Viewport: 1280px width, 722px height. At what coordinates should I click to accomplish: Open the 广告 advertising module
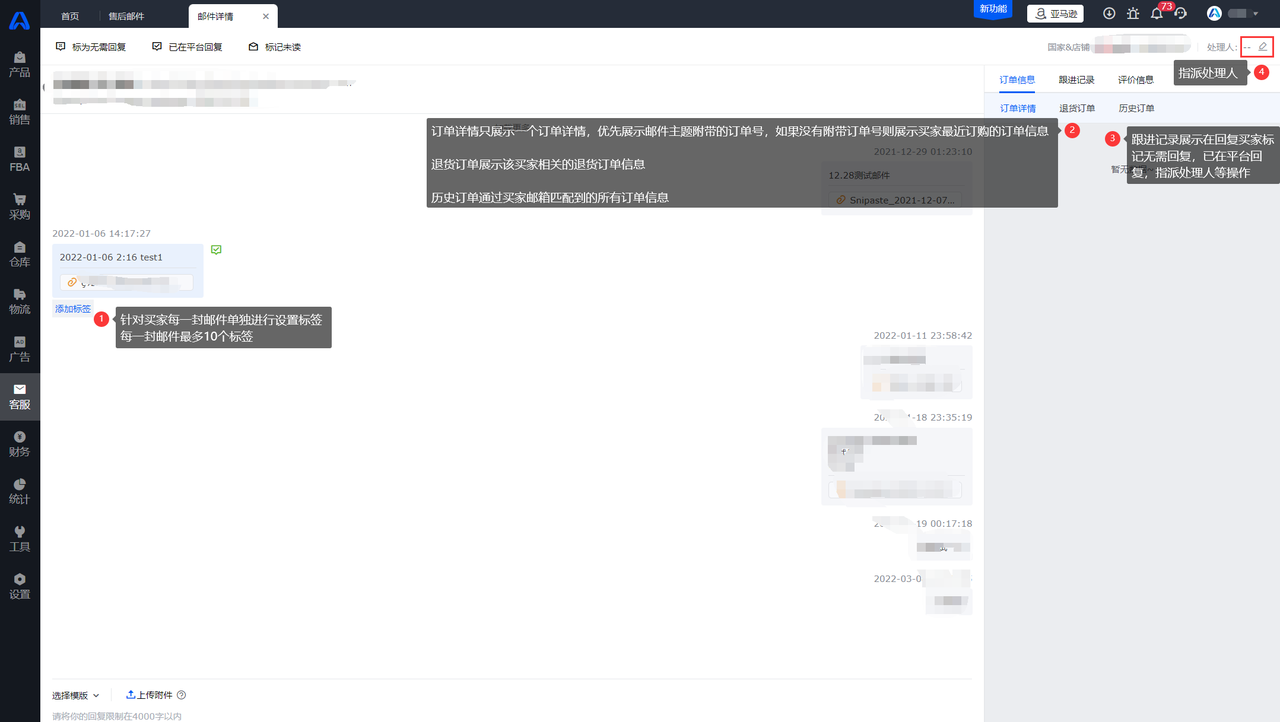pyautogui.click(x=19, y=349)
